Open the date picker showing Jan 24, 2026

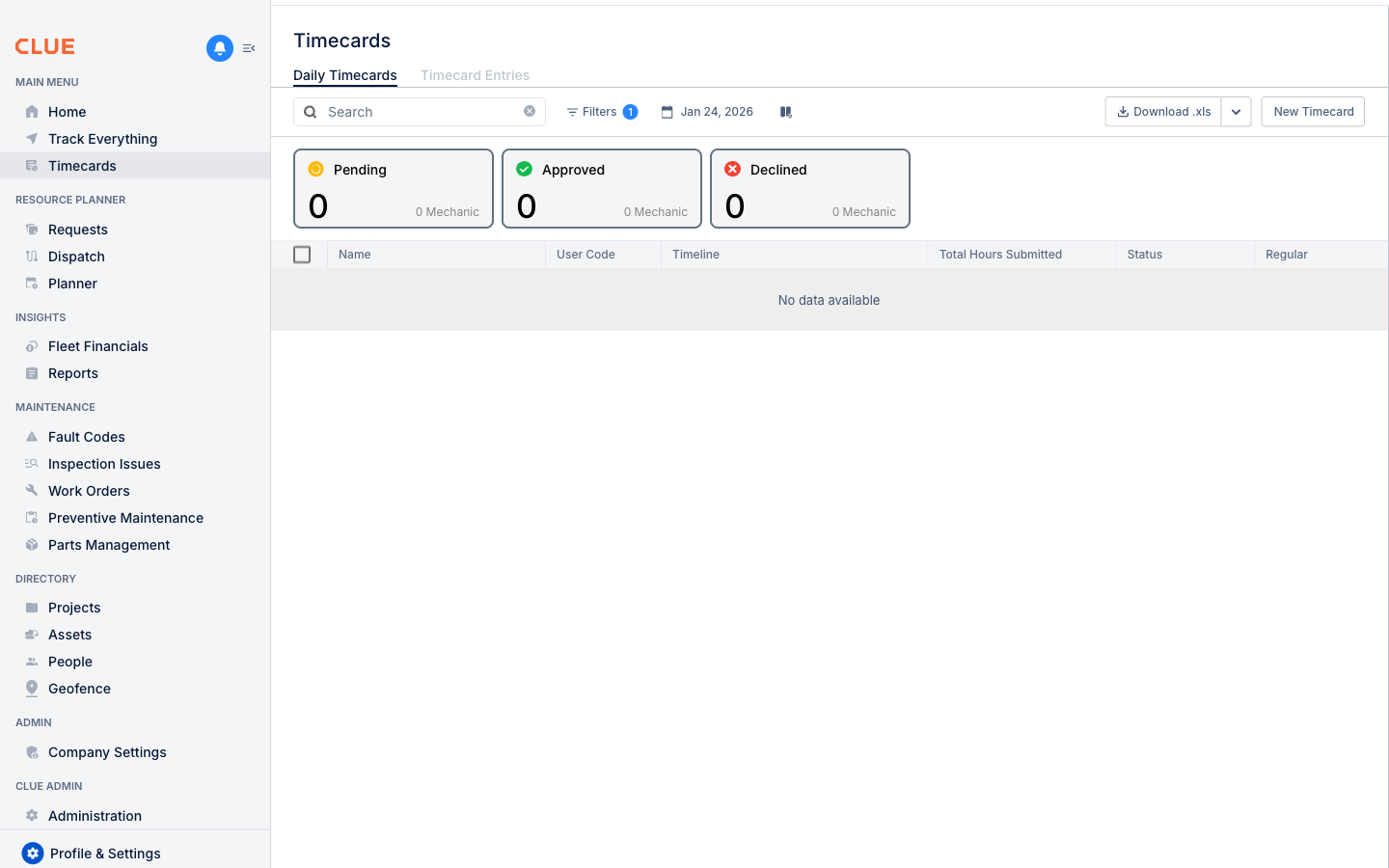[x=707, y=112]
